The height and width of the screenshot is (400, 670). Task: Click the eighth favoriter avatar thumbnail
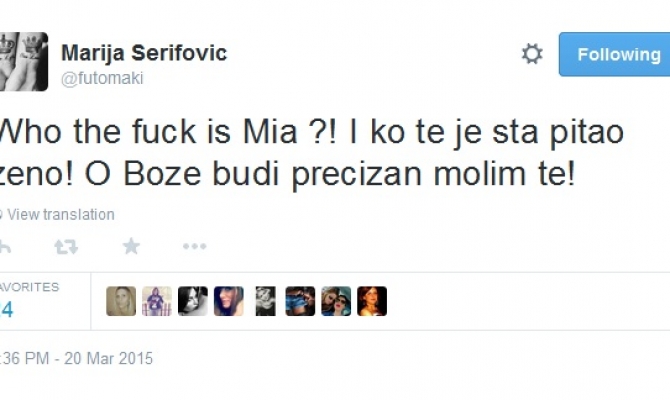(372, 301)
